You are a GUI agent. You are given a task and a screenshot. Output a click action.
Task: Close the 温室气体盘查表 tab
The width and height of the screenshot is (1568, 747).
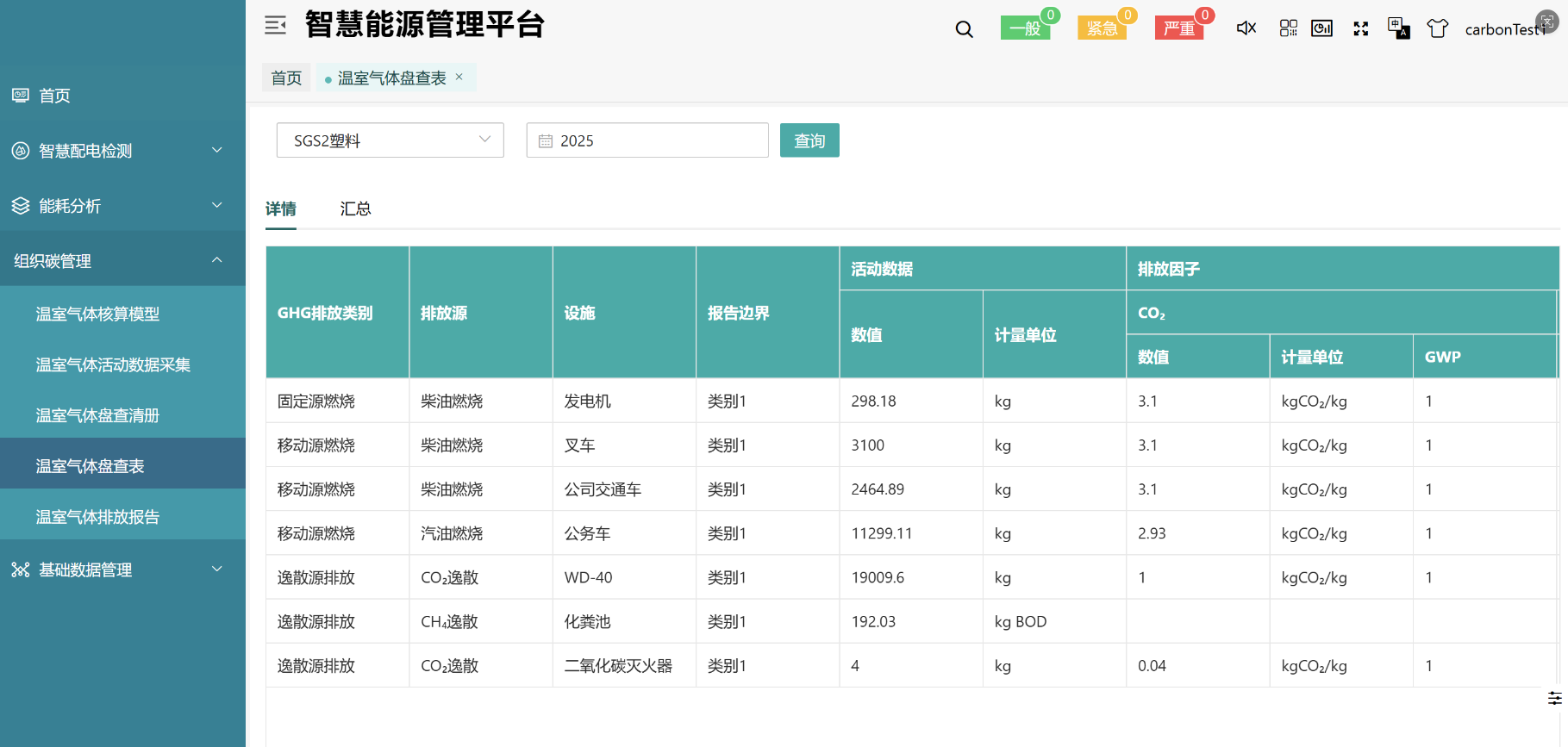click(x=459, y=77)
